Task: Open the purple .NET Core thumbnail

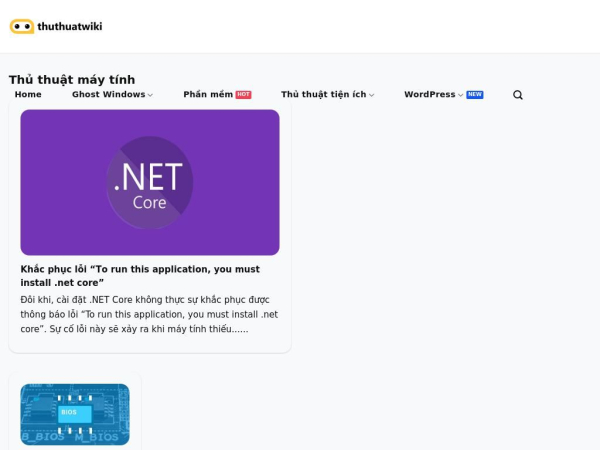Action: [150, 183]
